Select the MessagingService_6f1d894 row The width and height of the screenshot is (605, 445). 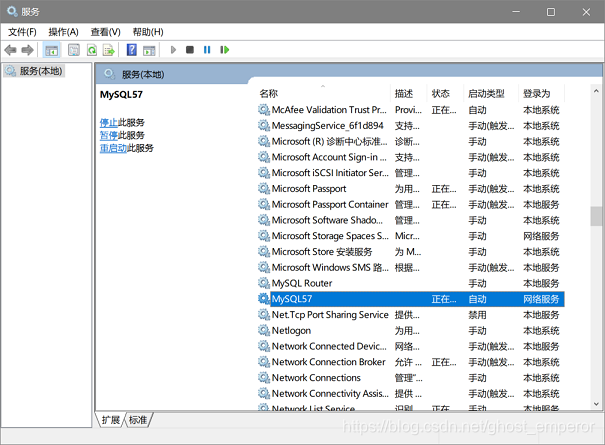[410, 125]
